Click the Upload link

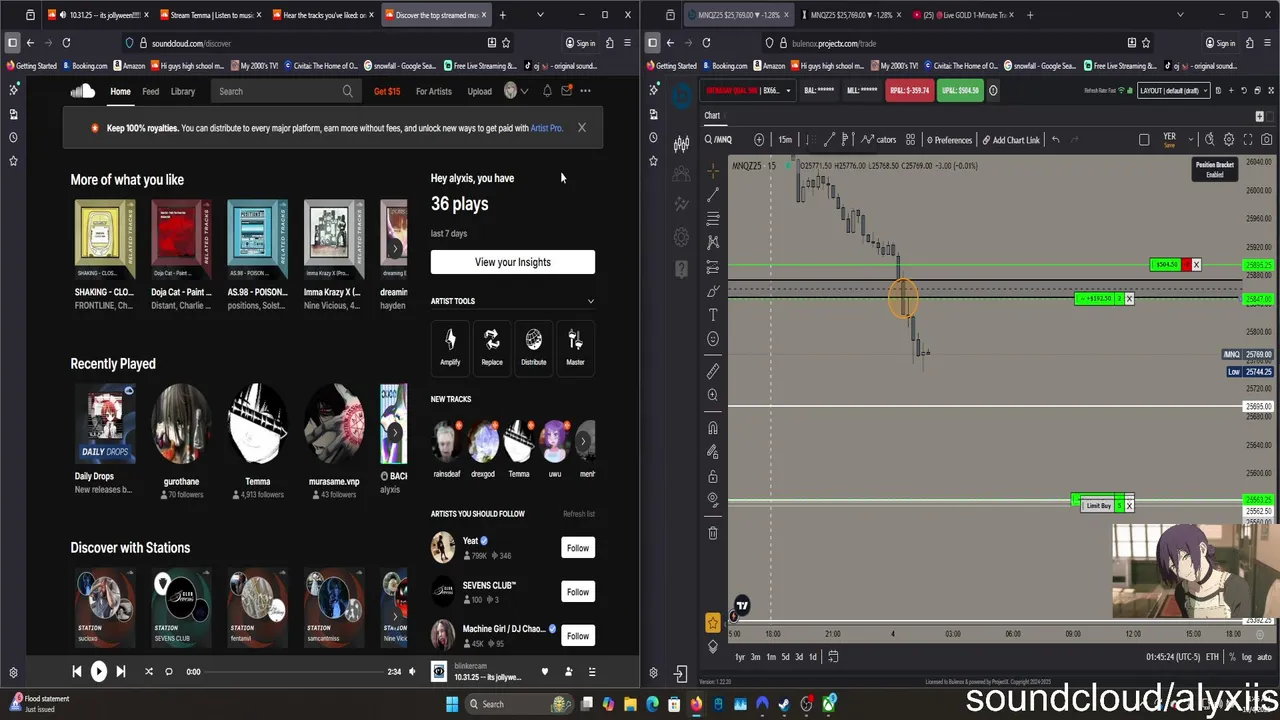479,91
